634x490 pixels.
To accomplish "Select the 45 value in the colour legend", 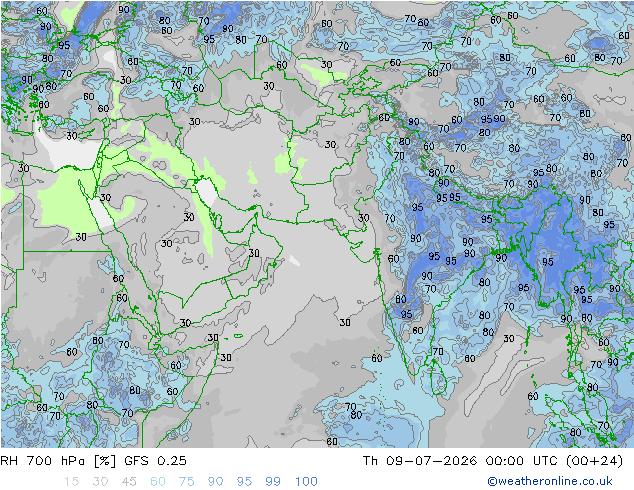I will pyautogui.click(x=129, y=482).
